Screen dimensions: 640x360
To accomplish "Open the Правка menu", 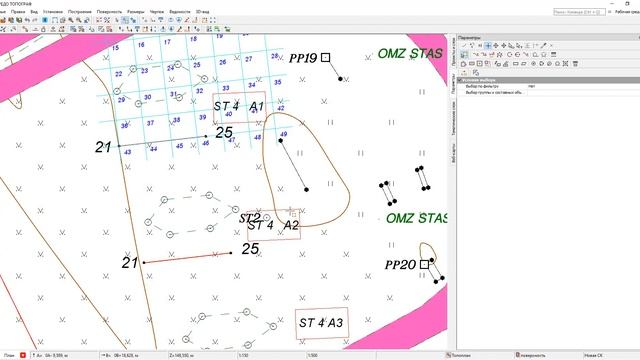I will click(18, 12).
